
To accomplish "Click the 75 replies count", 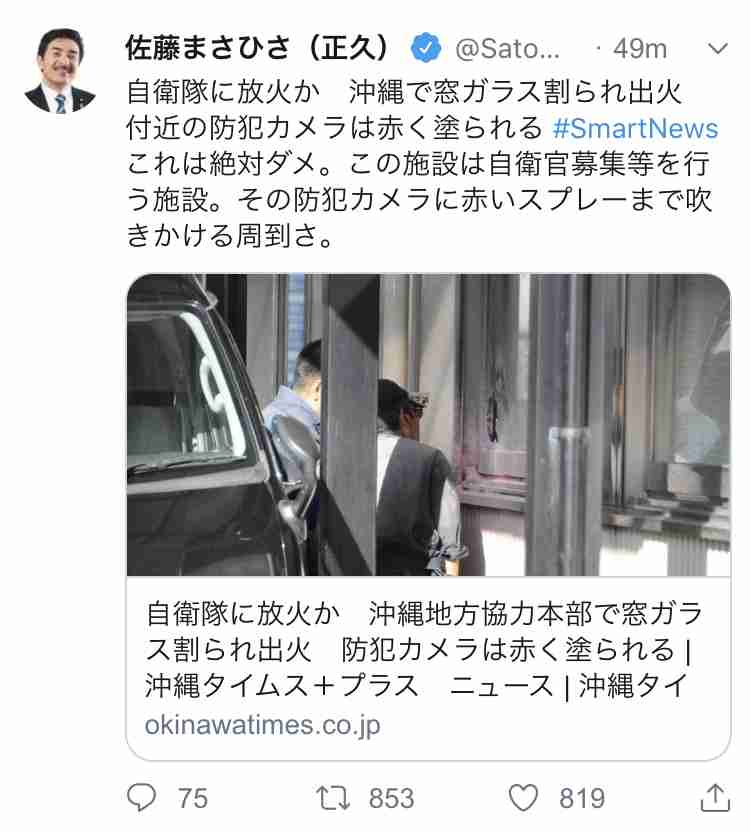I will (x=193, y=799).
